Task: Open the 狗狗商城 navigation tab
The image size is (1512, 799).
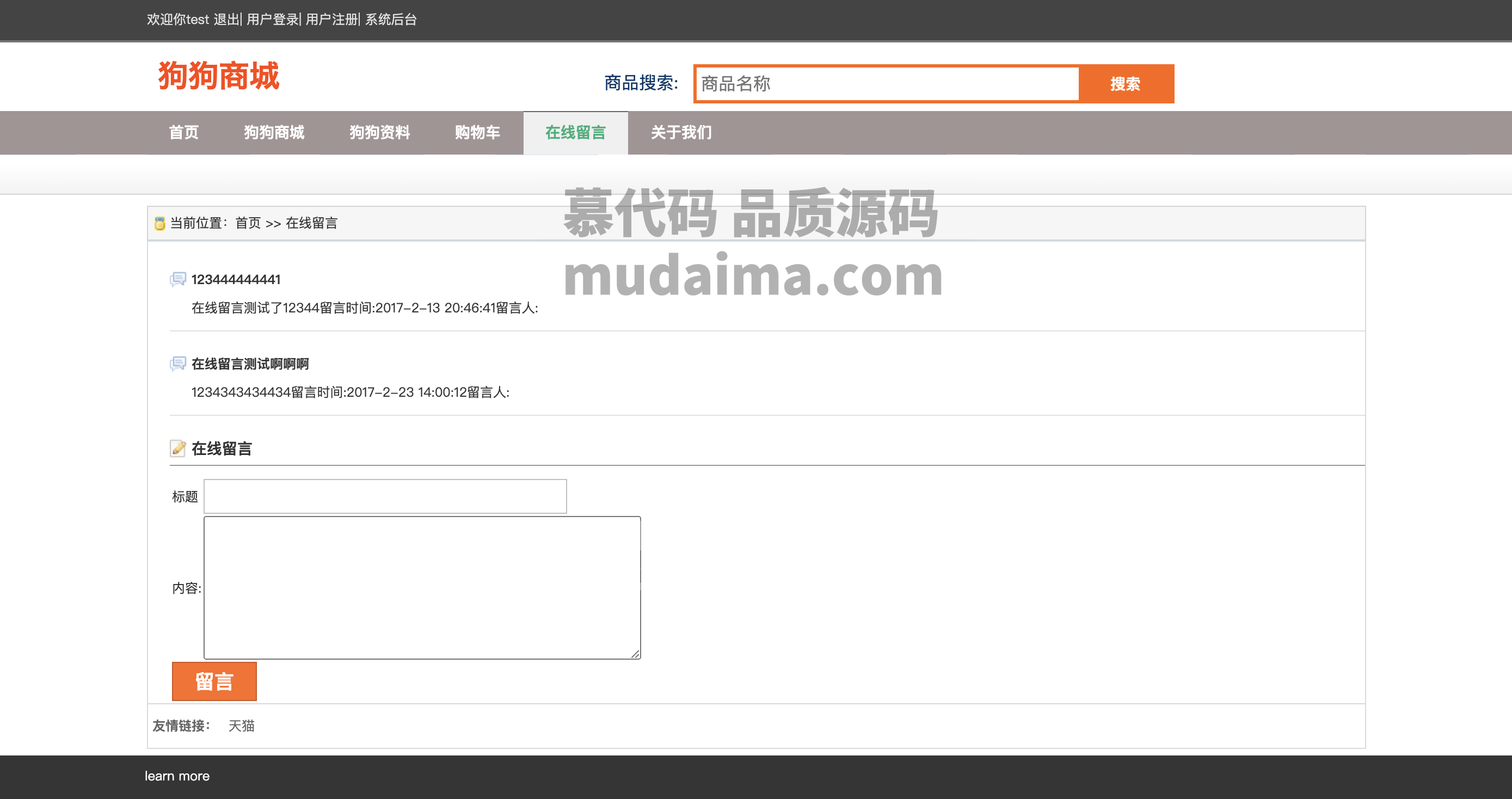Action: pos(274,133)
